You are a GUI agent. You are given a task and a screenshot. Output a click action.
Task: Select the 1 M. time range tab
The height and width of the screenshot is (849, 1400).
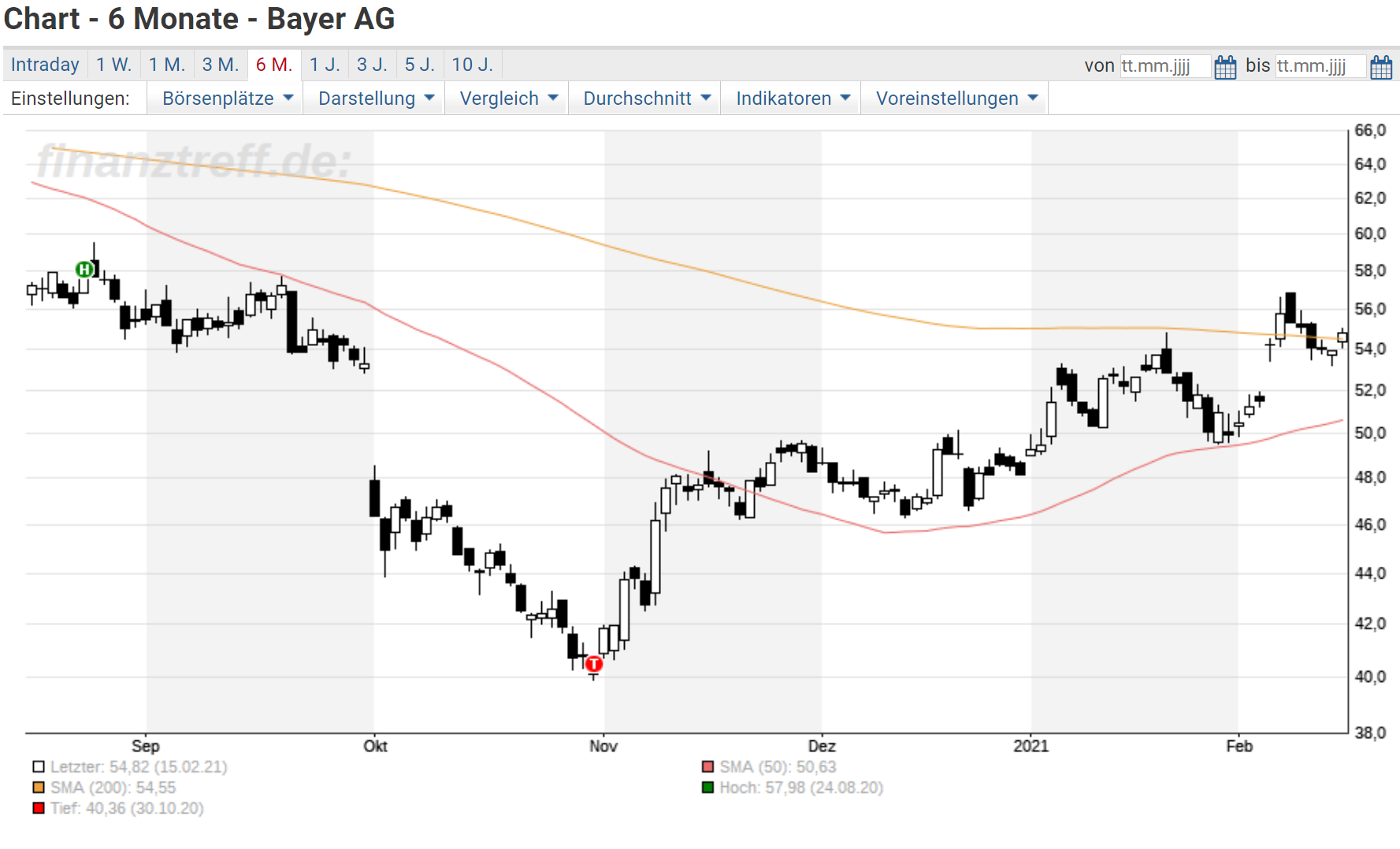[167, 65]
